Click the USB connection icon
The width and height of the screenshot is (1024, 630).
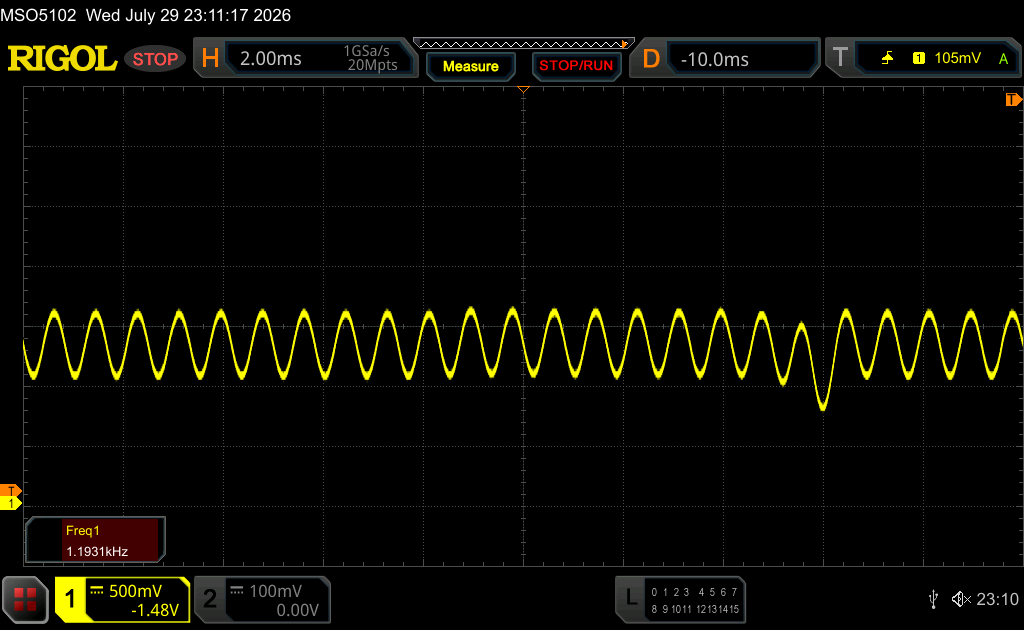pos(933,599)
